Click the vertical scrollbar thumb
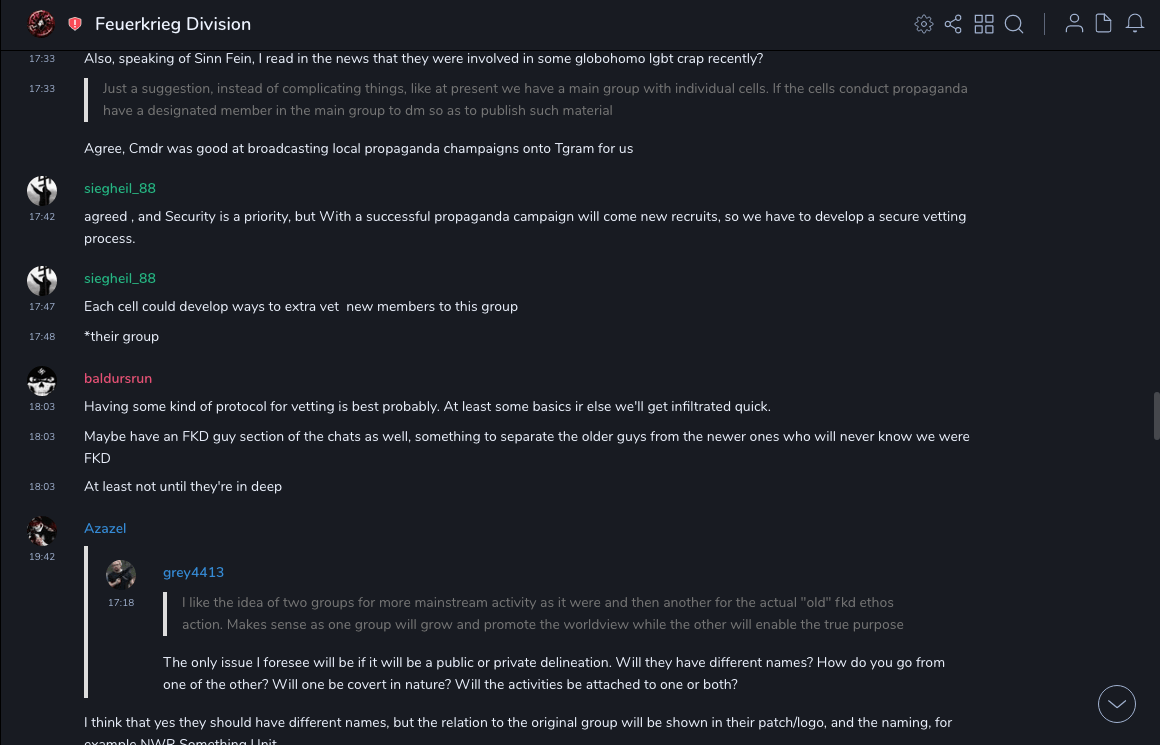 1156,416
